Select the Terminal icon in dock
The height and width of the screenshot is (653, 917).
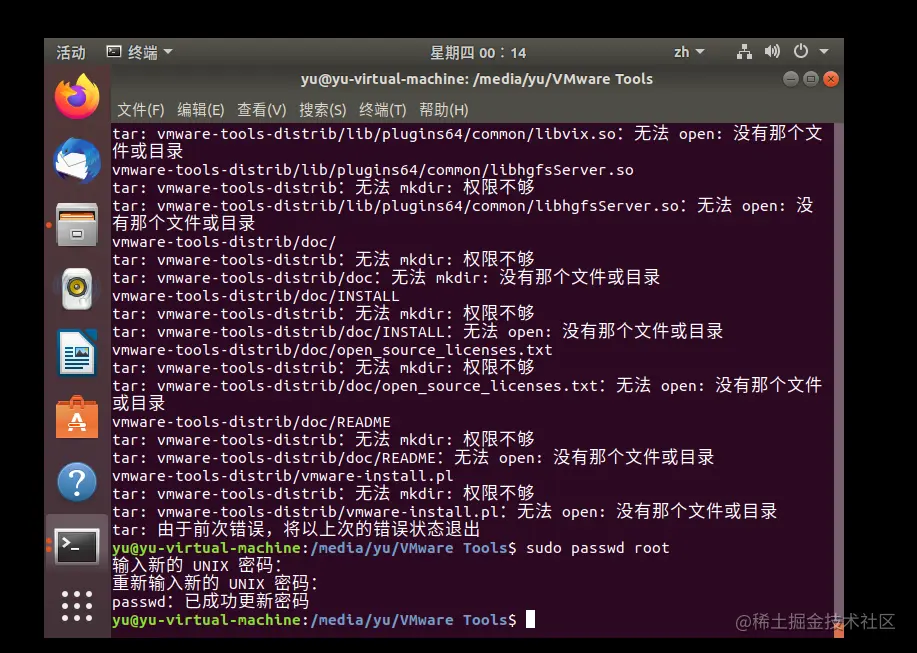click(x=77, y=546)
